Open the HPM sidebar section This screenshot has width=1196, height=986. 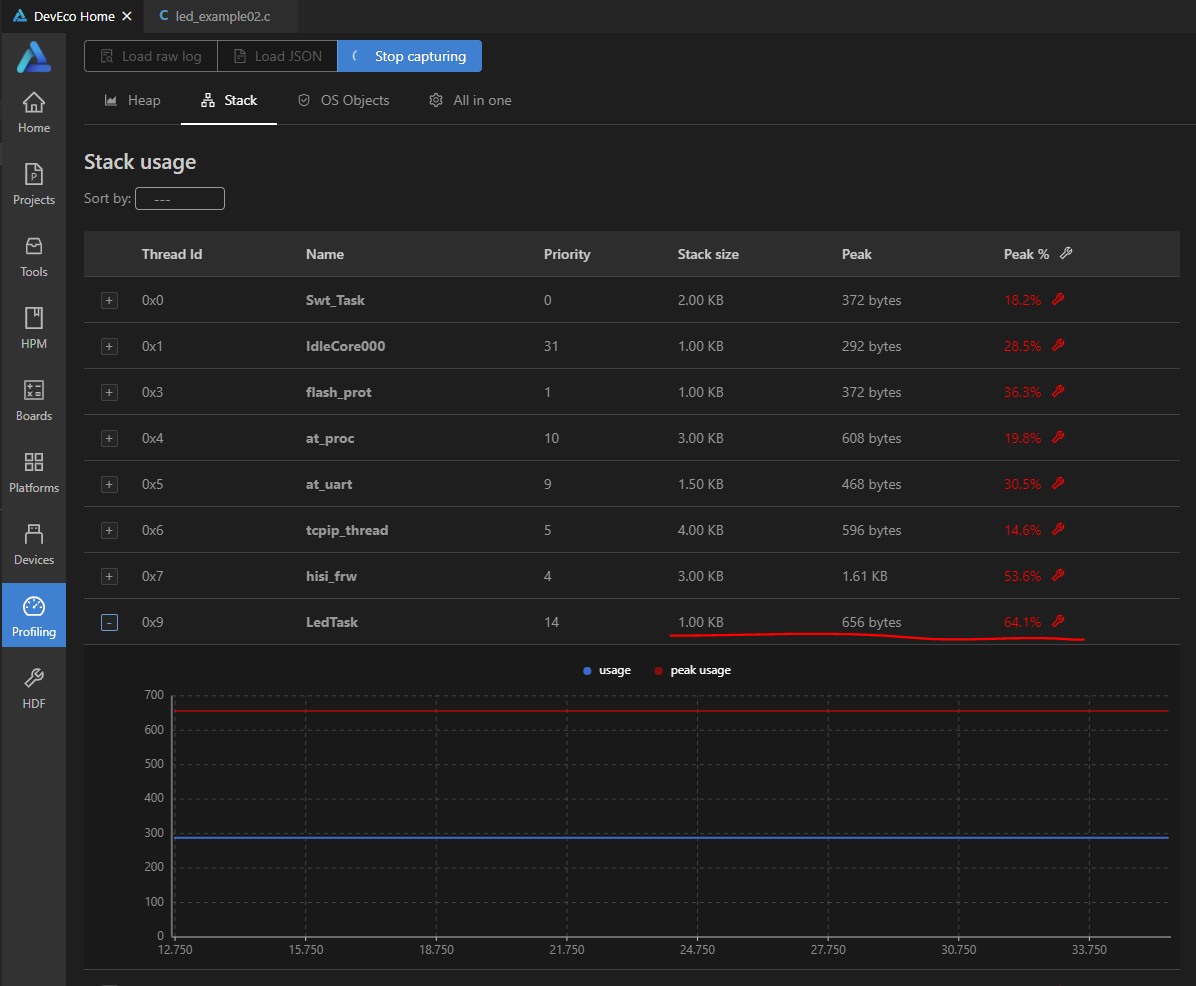pyautogui.click(x=33, y=328)
